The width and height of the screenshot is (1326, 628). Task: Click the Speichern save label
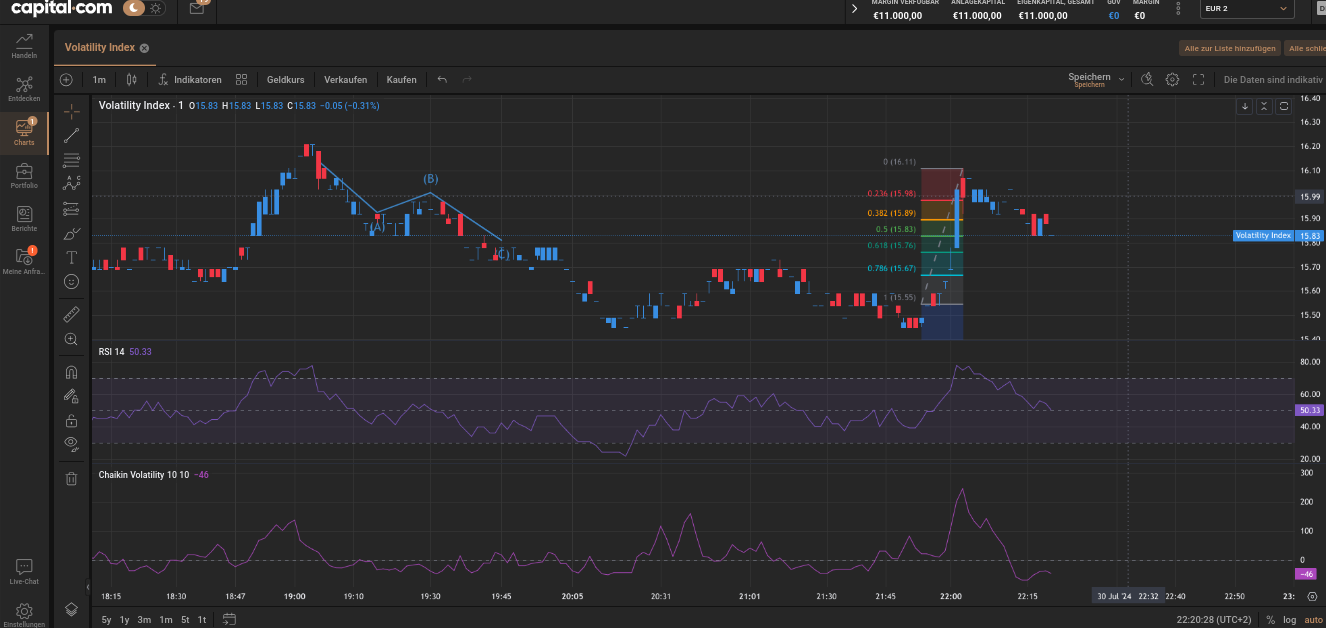[x=1089, y=78]
